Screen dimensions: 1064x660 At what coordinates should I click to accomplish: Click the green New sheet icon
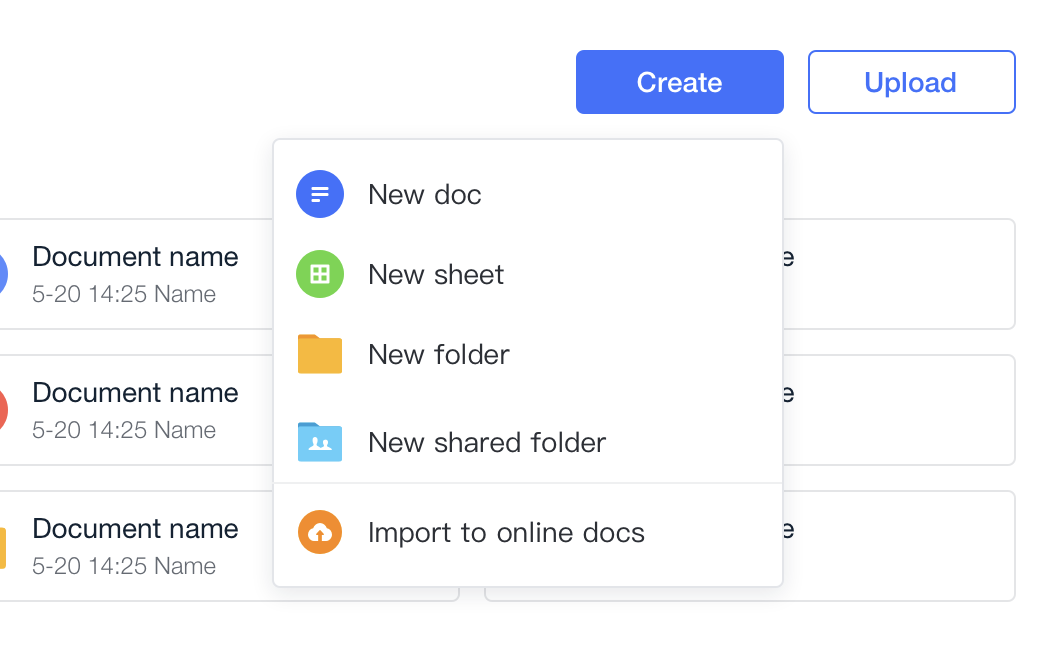(x=320, y=274)
